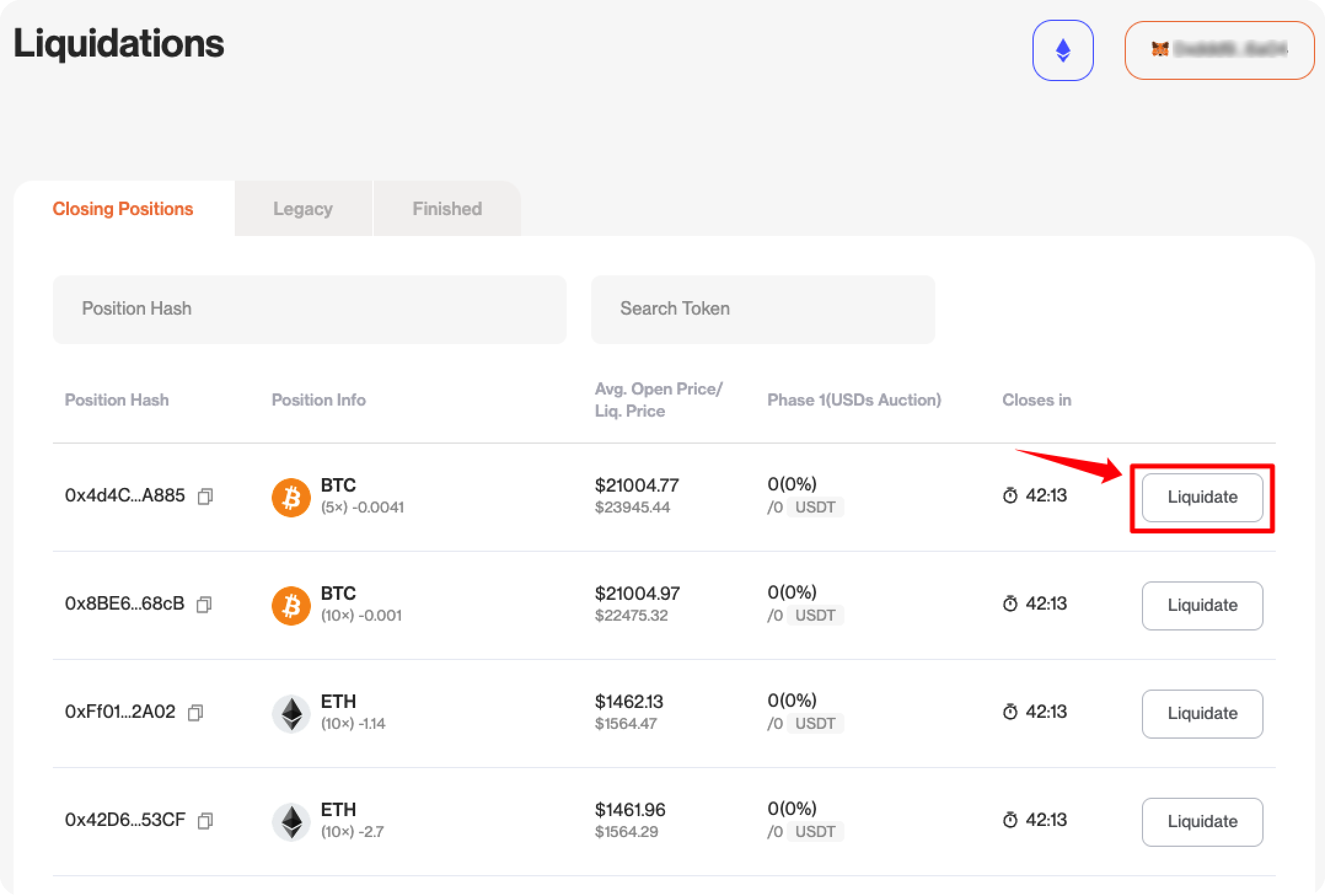Click the Bitcoin icon in first row
Viewport: 1325px width, 896px height.
pyautogui.click(x=291, y=497)
